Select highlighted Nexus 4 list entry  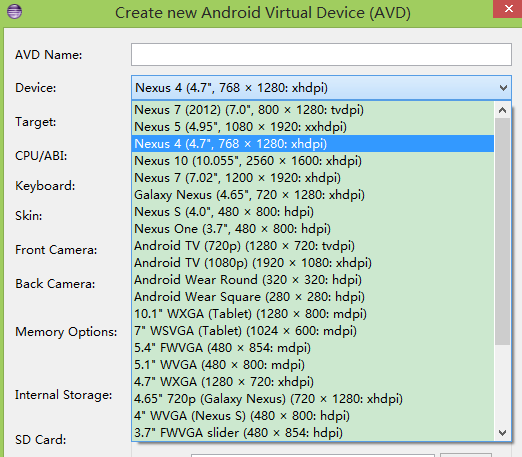(x=313, y=144)
